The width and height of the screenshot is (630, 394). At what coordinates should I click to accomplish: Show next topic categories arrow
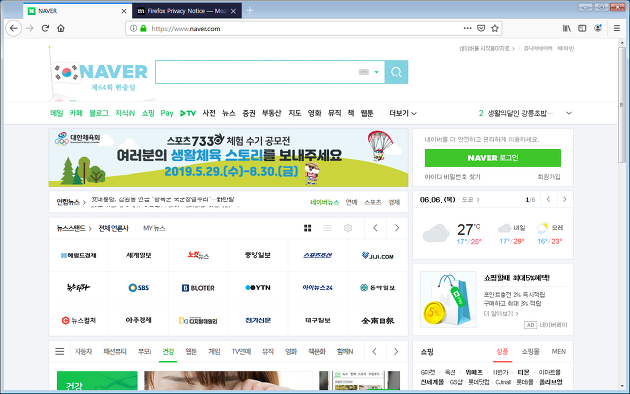(396, 352)
